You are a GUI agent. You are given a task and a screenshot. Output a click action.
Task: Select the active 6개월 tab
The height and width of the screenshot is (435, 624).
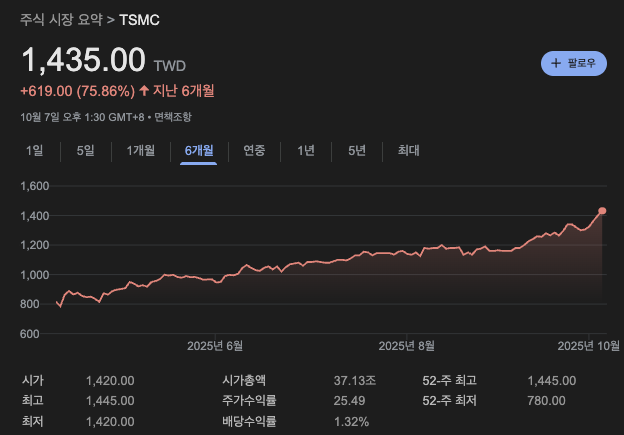(198, 151)
